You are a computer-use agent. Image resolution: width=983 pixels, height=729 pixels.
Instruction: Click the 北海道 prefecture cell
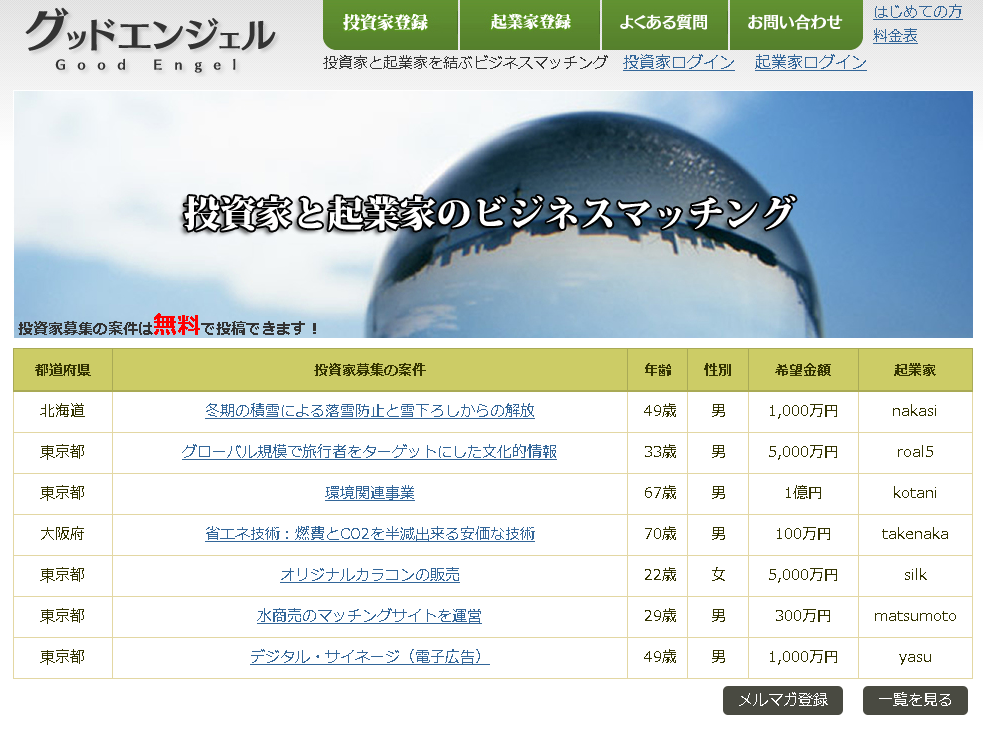(63, 411)
